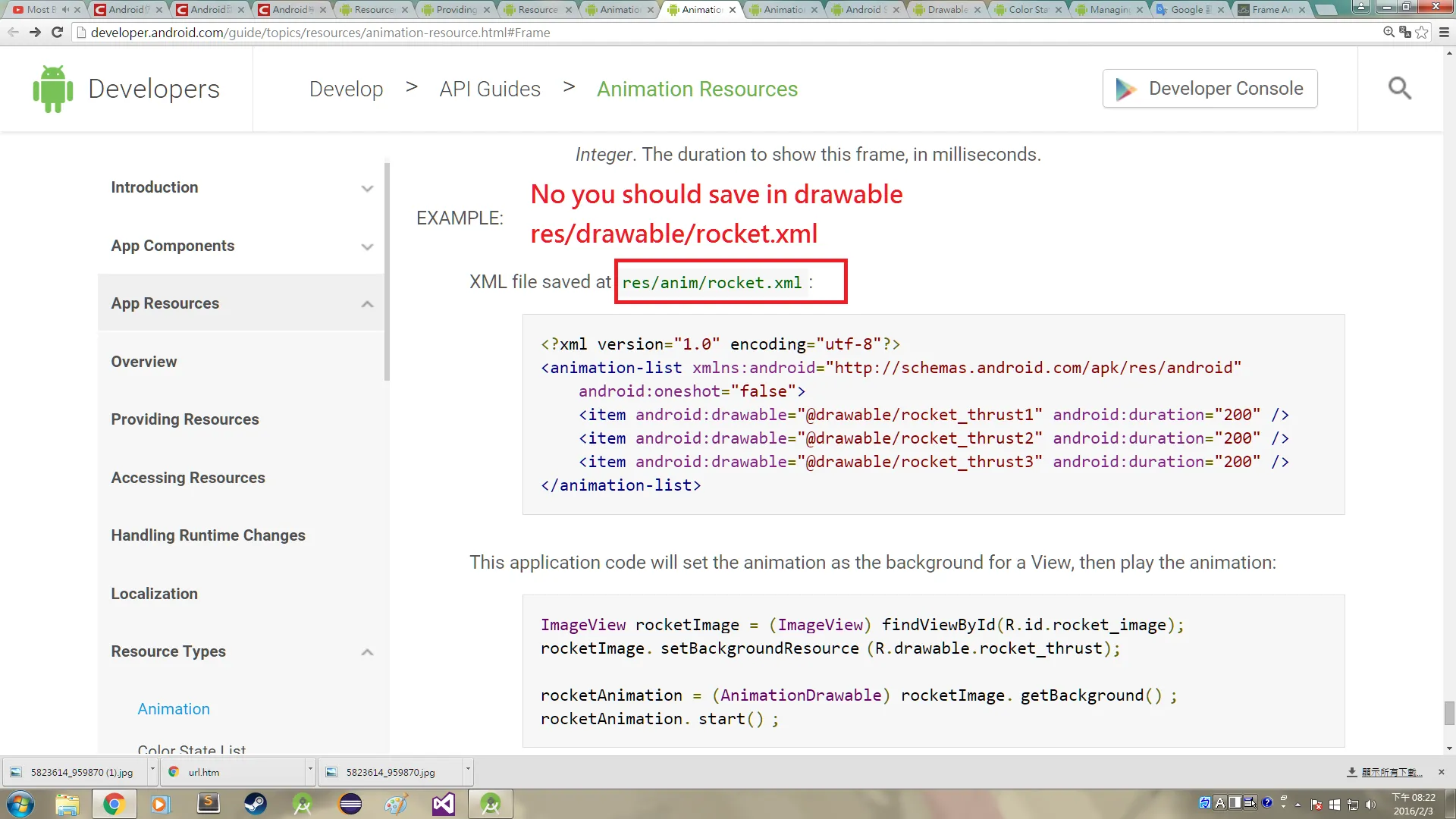
Task: Launch Visual Studio from the taskbar
Action: tap(444, 804)
